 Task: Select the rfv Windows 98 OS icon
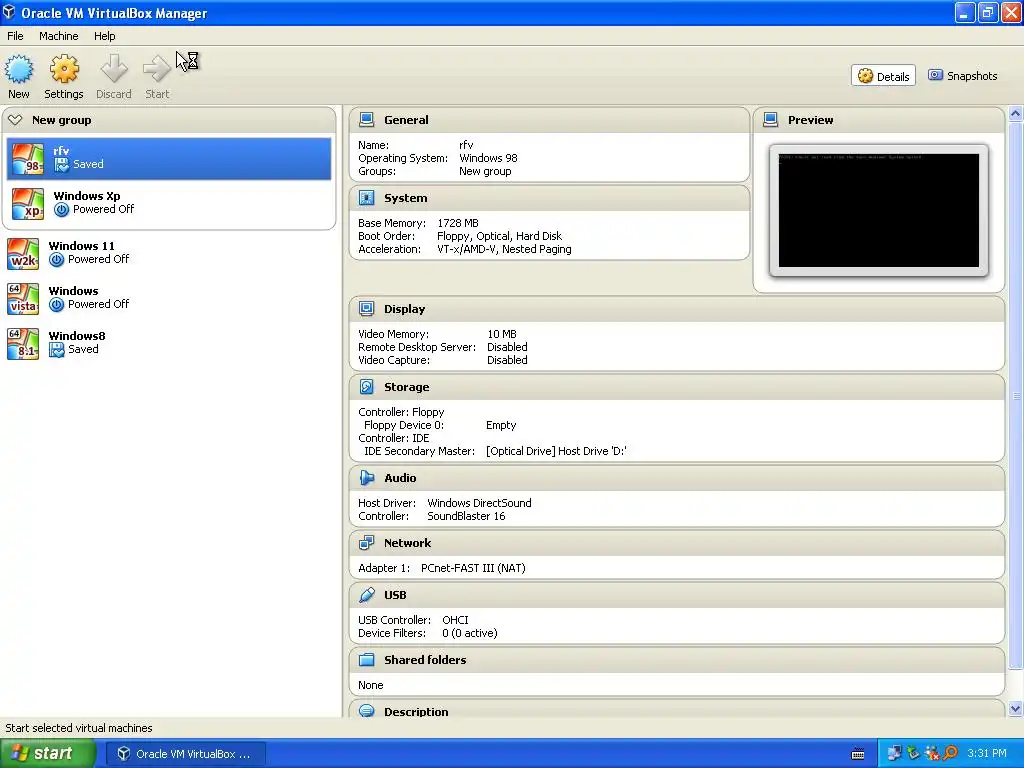tap(28, 158)
